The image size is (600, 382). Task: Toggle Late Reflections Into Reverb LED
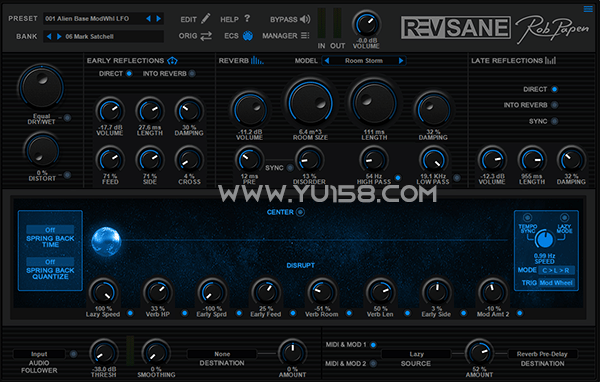(554, 105)
